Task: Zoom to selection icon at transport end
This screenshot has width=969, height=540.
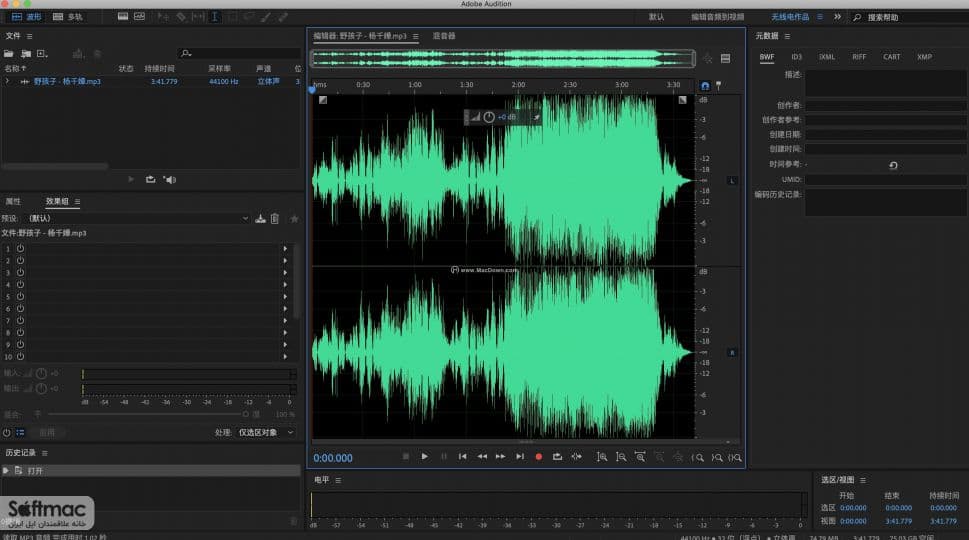Action: coord(735,458)
